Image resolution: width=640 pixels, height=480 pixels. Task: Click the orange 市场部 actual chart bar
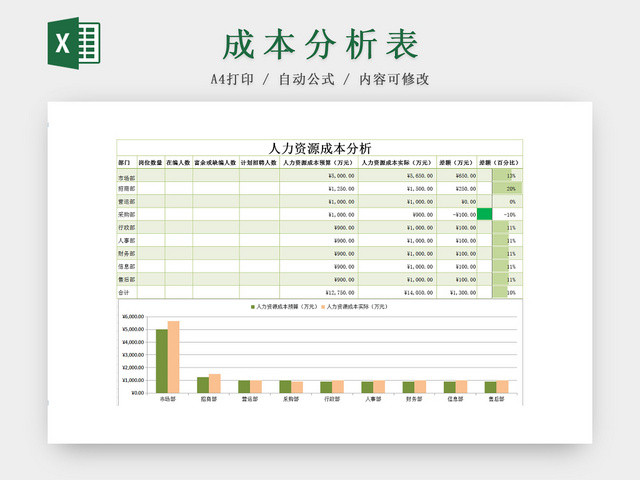(173, 357)
